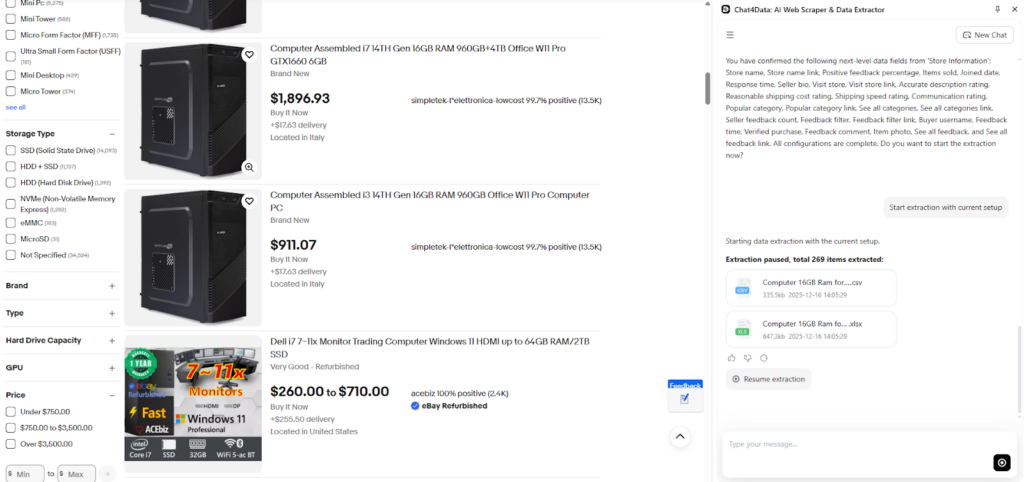The width and height of the screenshot is (1024, 482).
Task: Expand the Brand filter section
Action: [x=112, y=286]
